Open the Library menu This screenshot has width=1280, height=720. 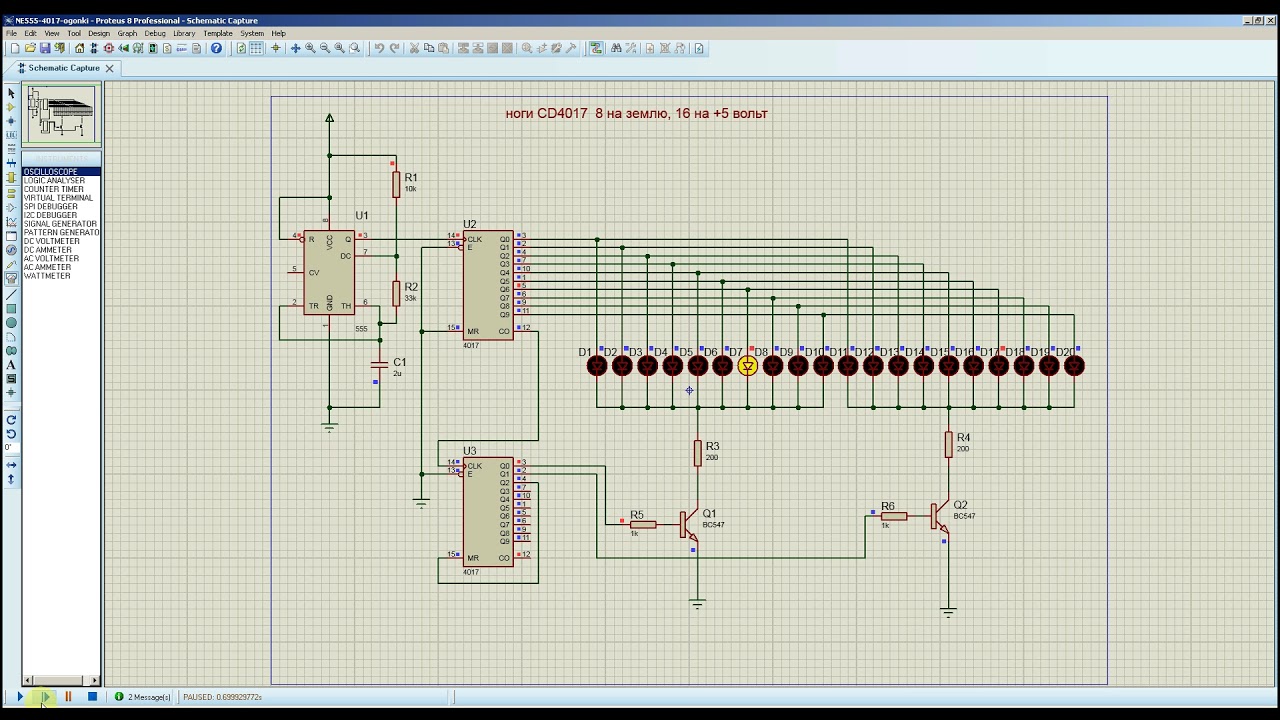[x=184, y=33]
